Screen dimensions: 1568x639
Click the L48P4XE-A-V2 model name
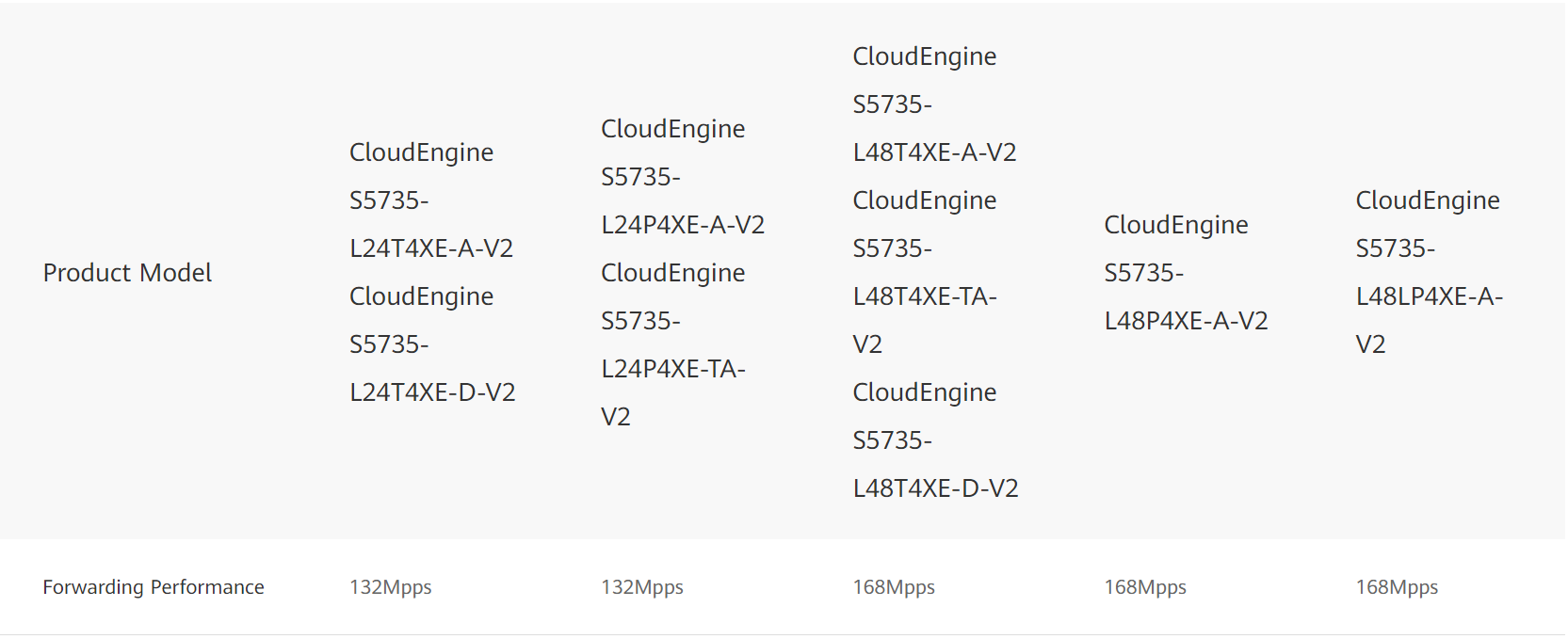point(1186,321)
